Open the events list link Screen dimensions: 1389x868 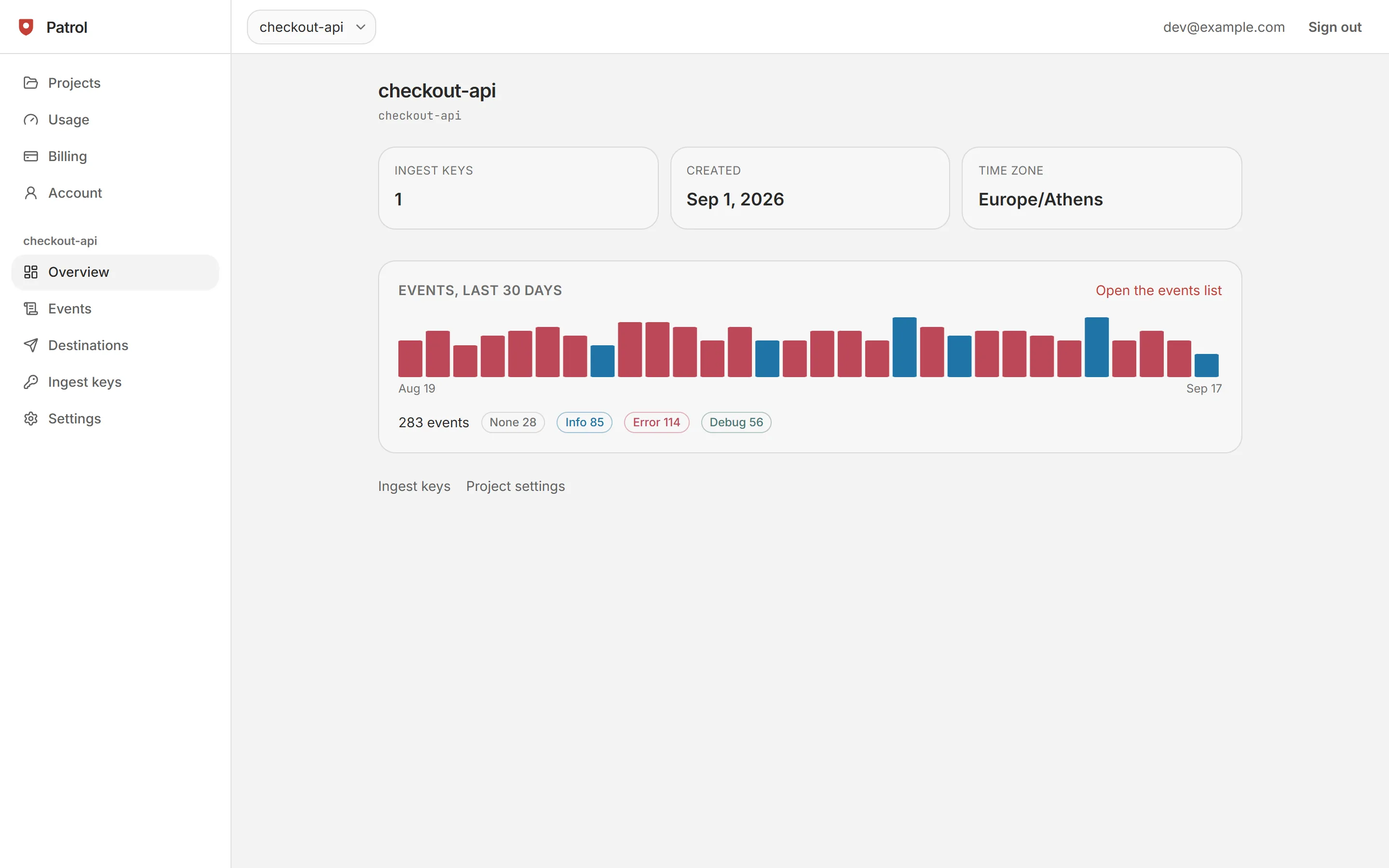click(x=1158, y=290)
